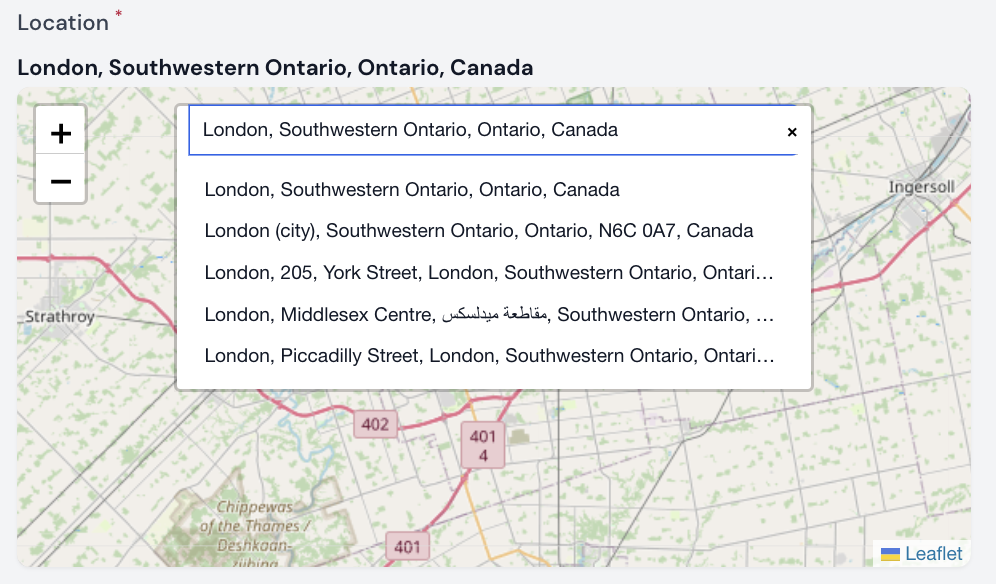Click the Strathroy town label on map
996x584 pixels.
(59, 317)
